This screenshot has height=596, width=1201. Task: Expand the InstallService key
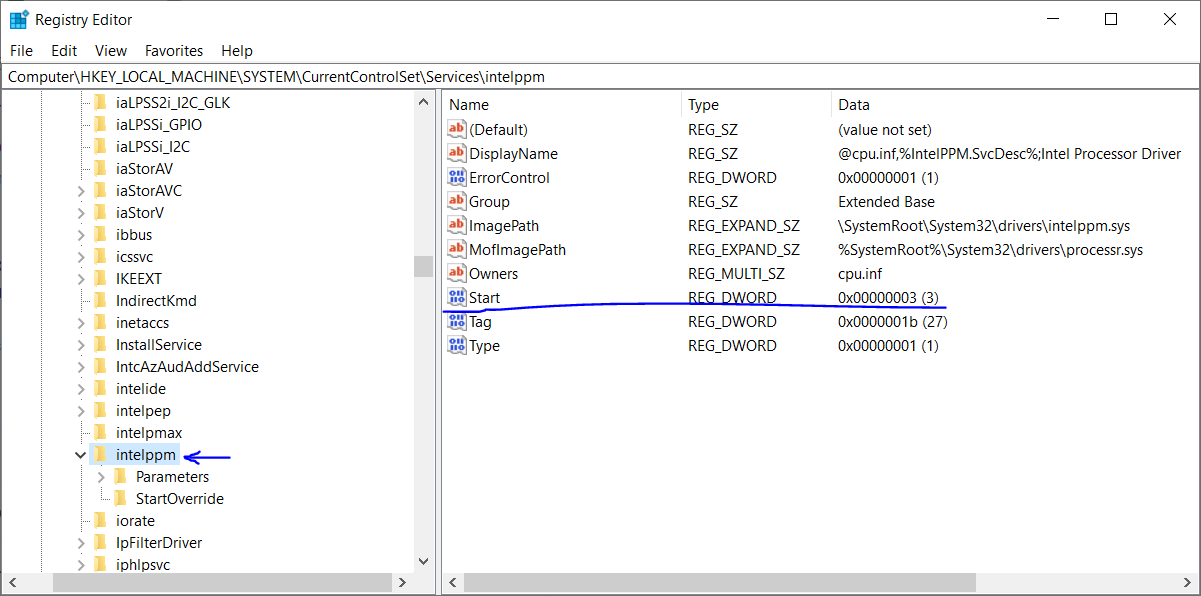click(81, 344)
